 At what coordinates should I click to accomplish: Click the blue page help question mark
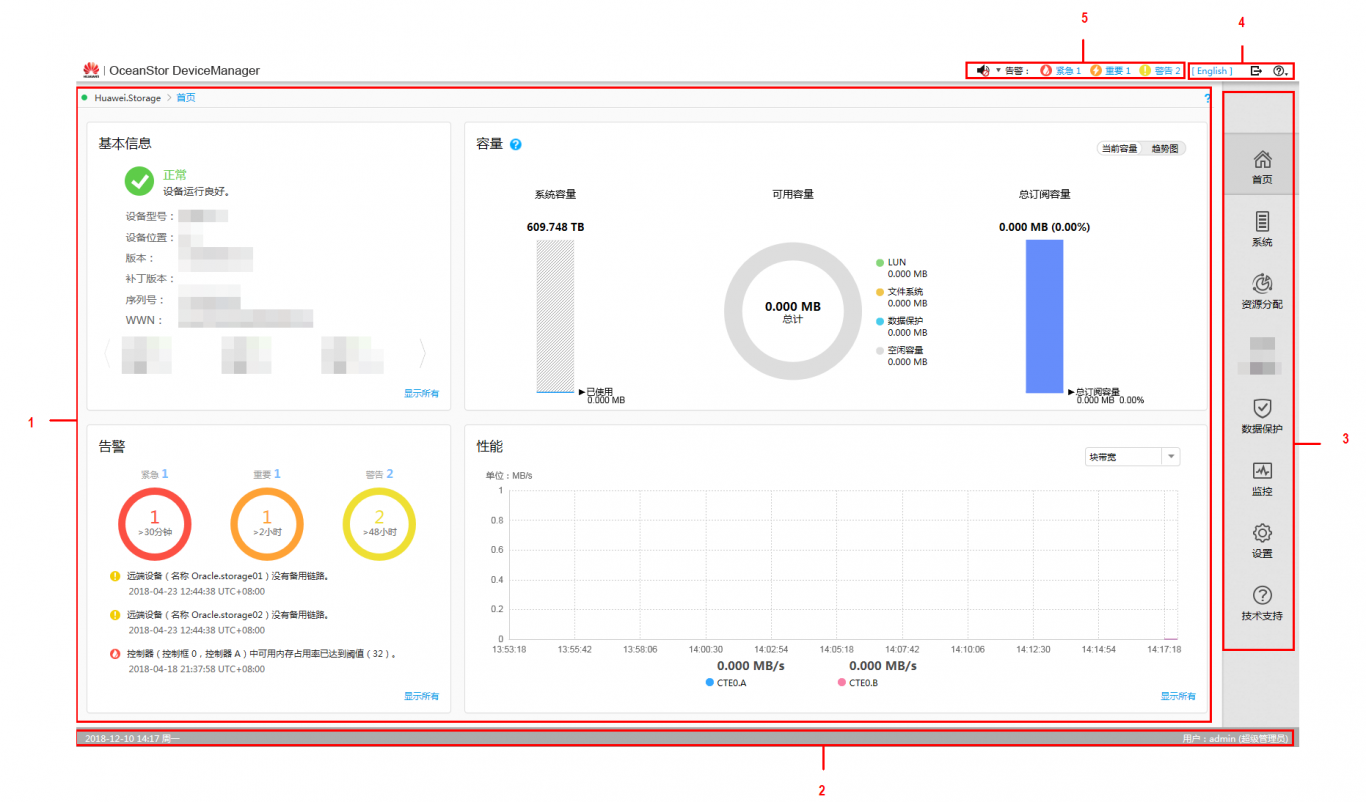pos(1207,99)
